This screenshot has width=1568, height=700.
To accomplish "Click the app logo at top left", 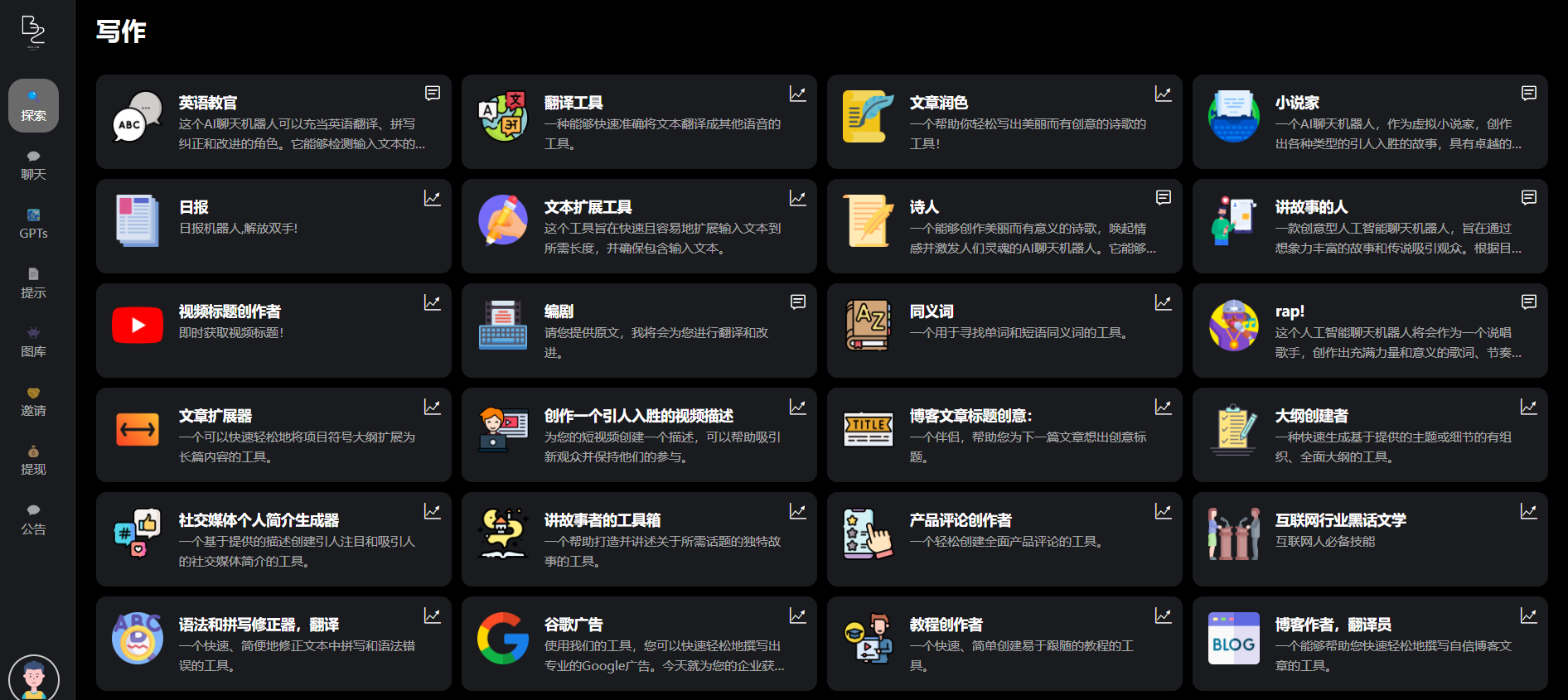I will [x=33, y=31].
